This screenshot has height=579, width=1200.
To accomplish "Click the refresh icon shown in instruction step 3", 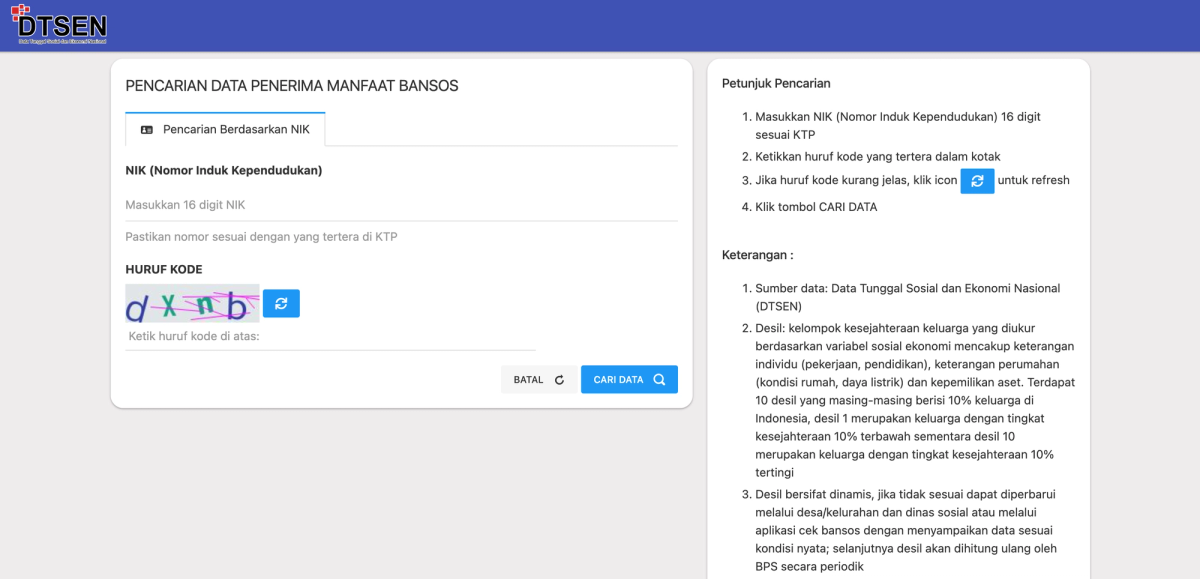I will (977, 181).
